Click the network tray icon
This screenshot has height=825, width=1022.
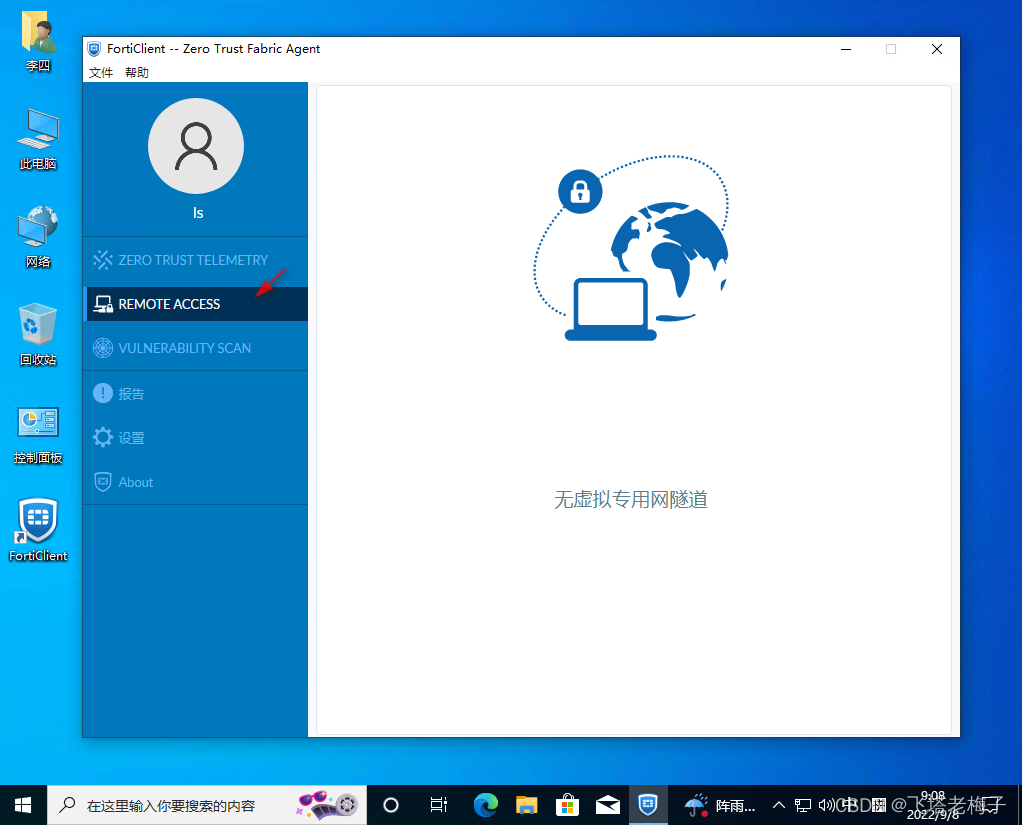(803, 805)
